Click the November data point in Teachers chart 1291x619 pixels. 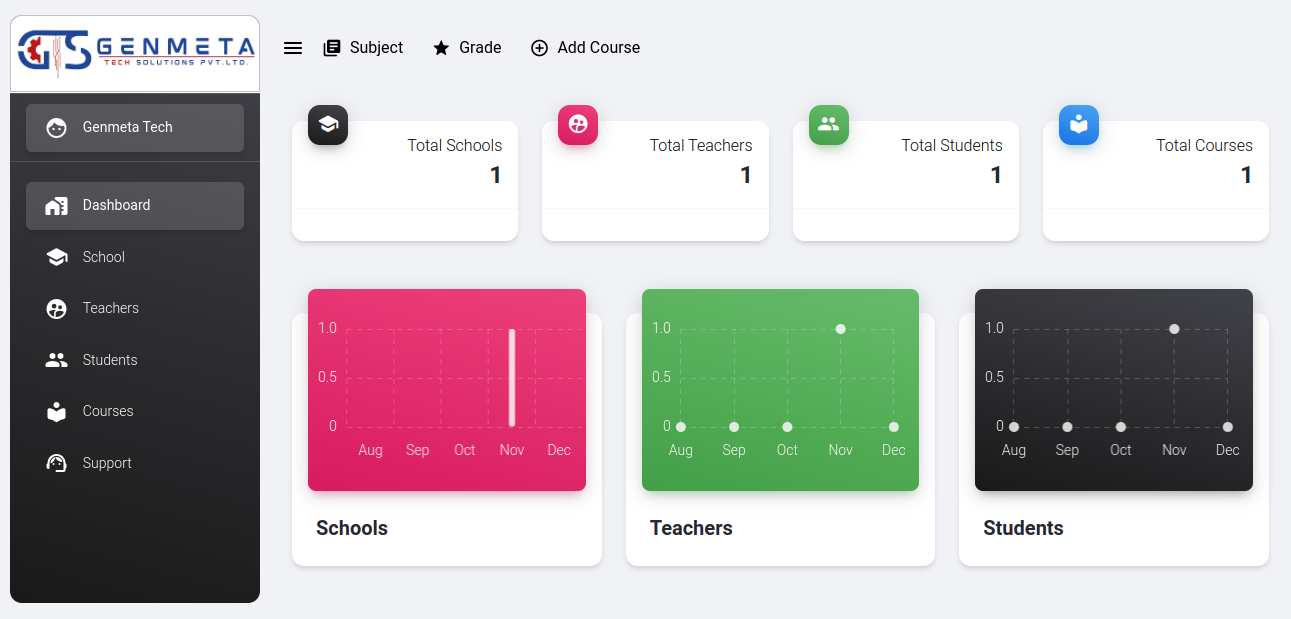[x=840, y=329]
